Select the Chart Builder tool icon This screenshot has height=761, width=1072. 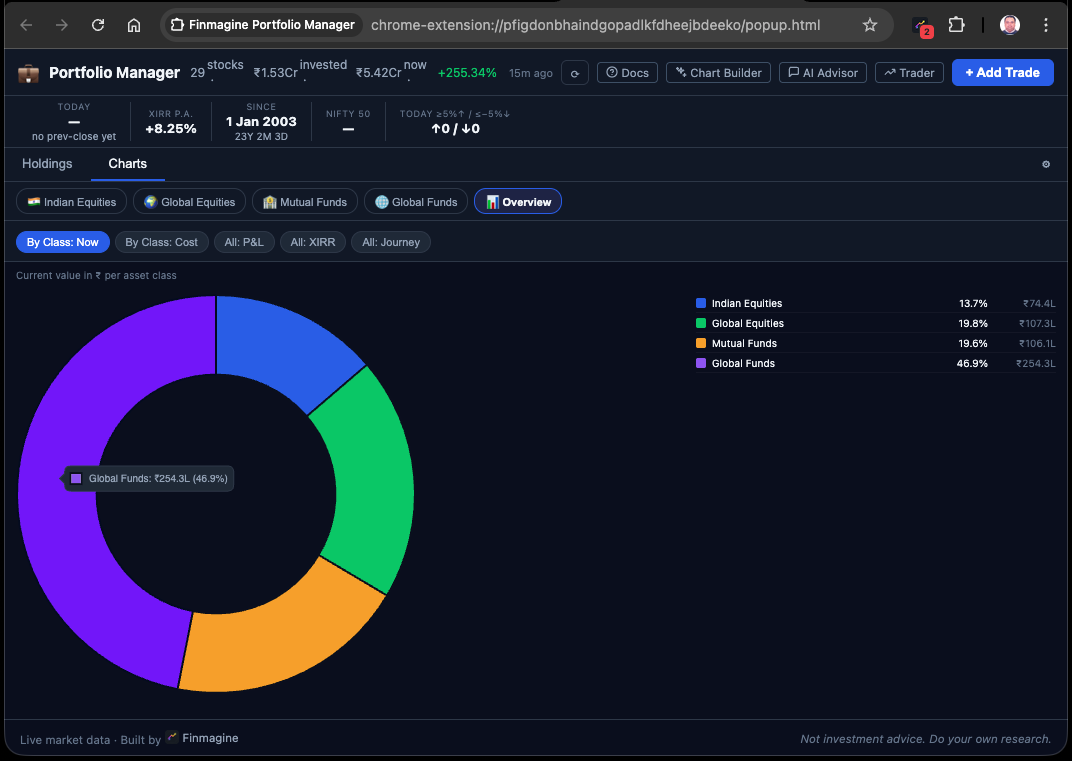tap(684, 72)
